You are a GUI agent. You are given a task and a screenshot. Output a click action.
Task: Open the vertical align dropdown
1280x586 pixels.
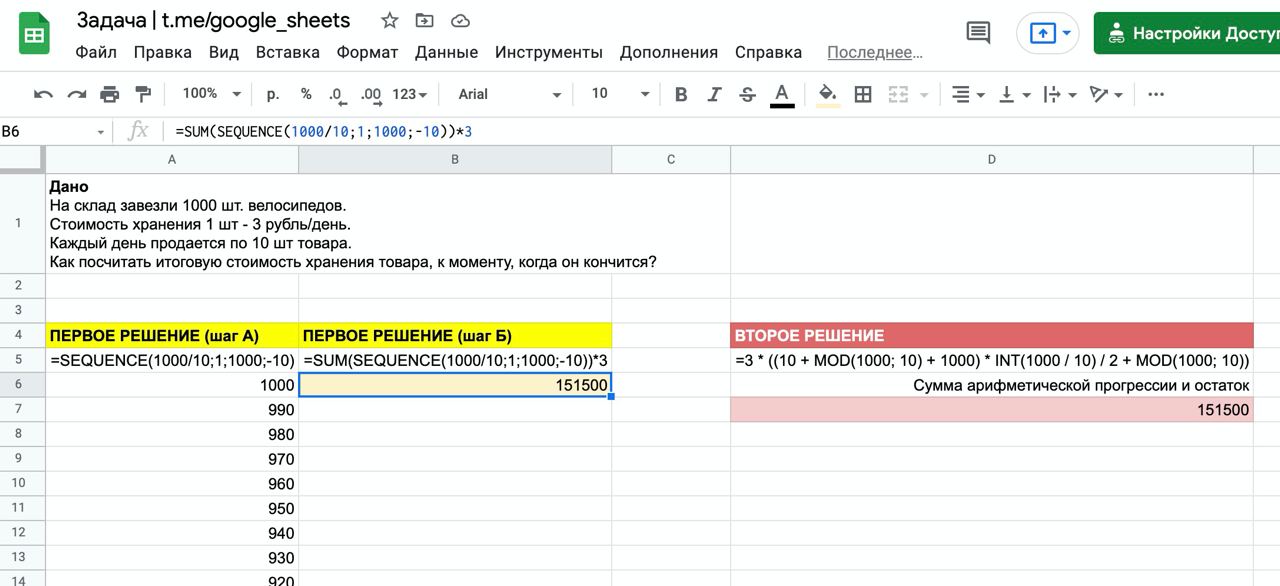click(1014, 94)
